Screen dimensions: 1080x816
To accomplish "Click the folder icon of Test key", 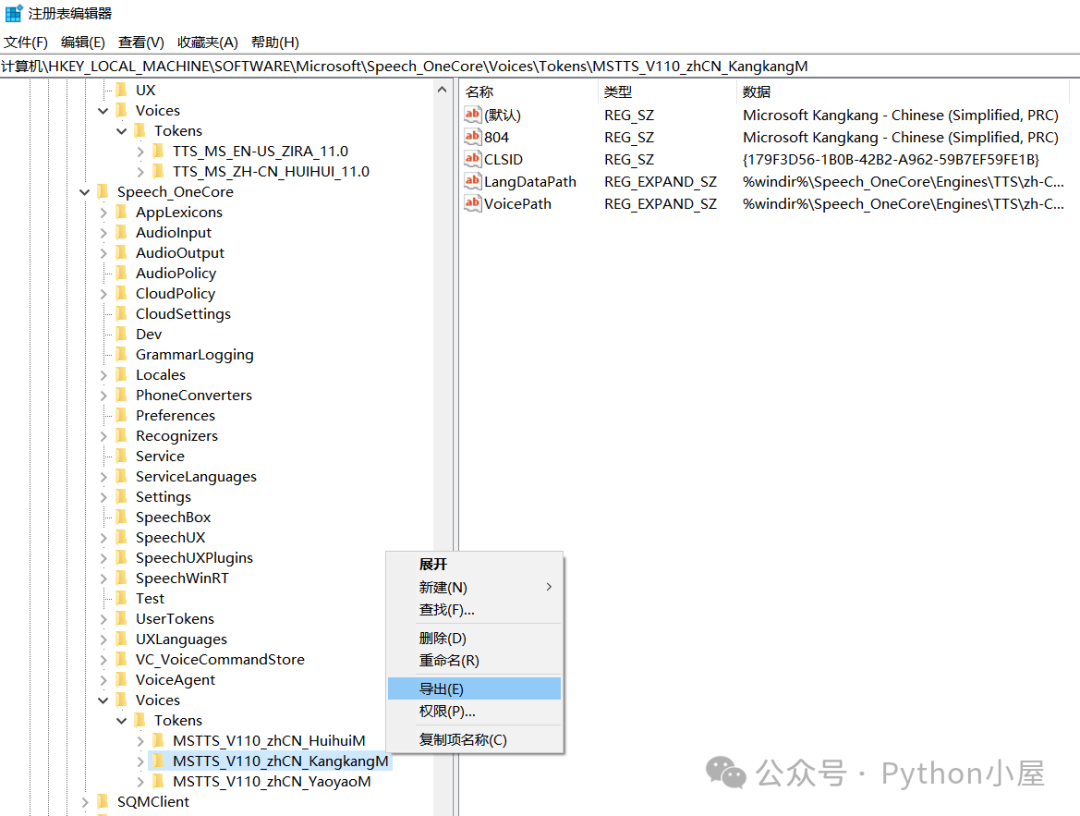I will 123,598.
